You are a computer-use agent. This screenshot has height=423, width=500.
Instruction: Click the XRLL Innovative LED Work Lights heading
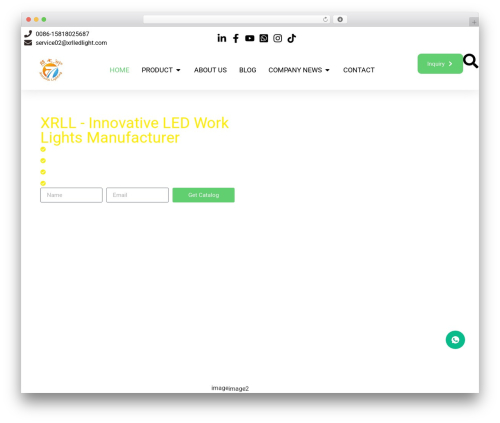point(134,130)
